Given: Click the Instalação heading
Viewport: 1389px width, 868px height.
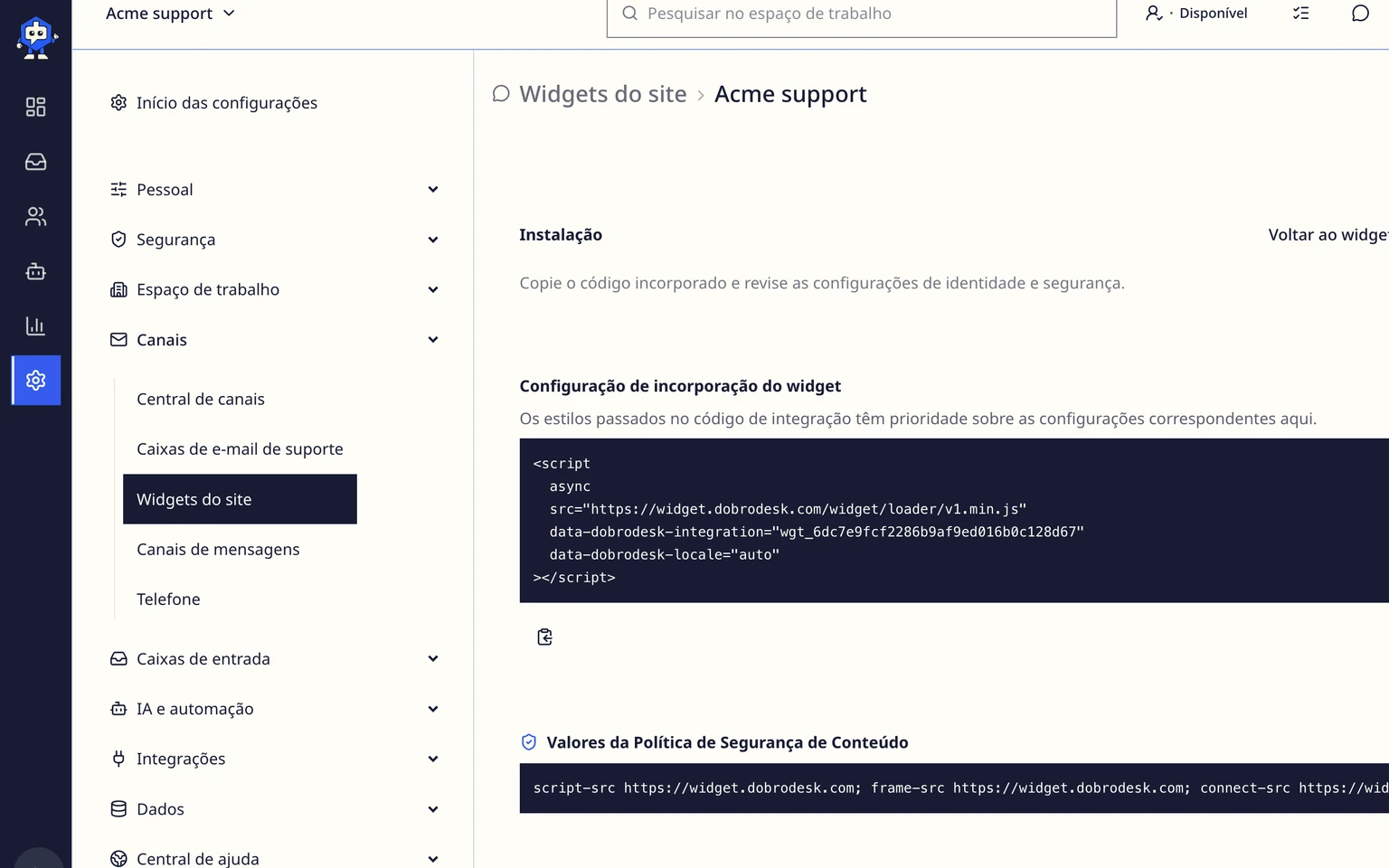Looking at the screenshot, I should [561, 234].
